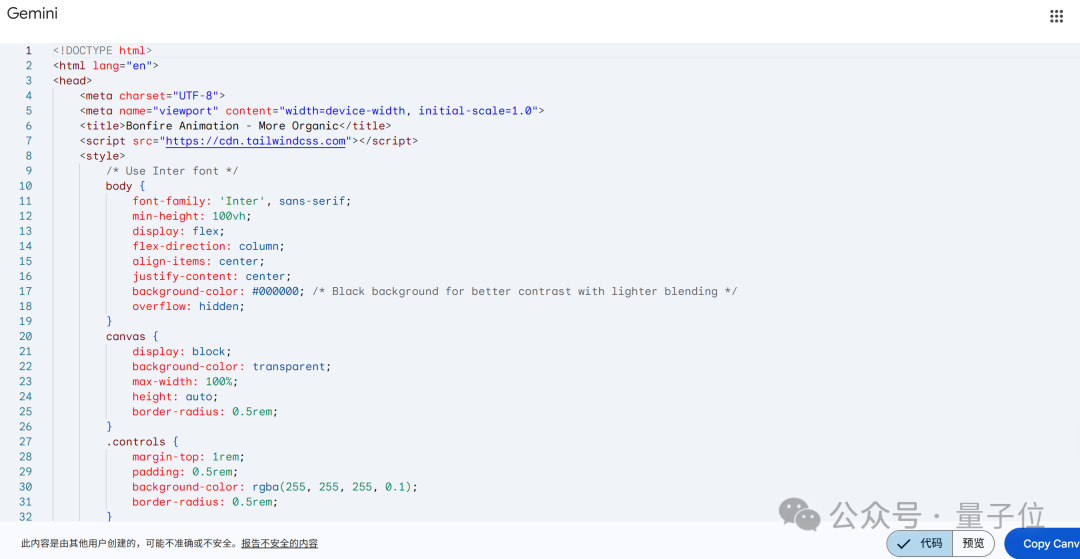Screen dimensions: 1080x559
Task: Click line number 27 in the gutter
Action: click(x=25, y=441)
